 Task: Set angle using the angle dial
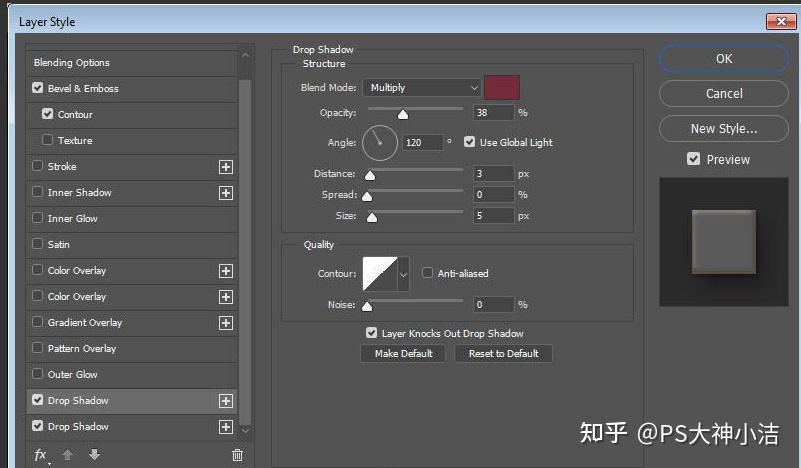[x=380, y=143]
